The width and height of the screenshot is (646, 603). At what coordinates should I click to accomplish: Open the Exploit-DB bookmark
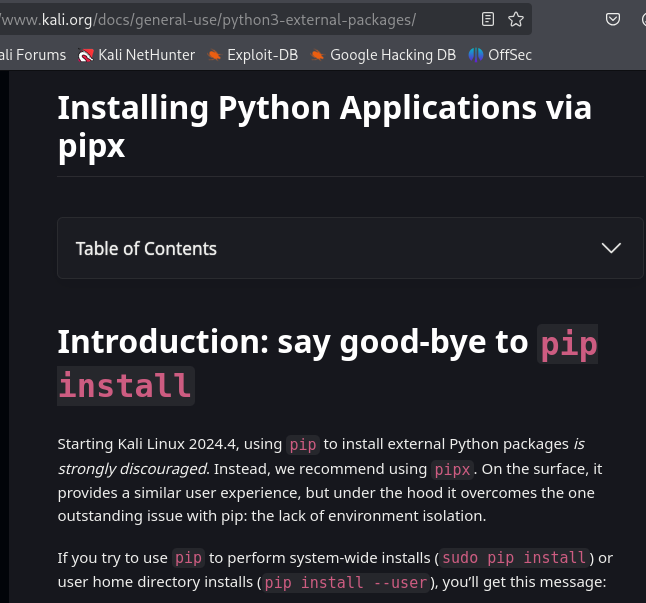253,55
